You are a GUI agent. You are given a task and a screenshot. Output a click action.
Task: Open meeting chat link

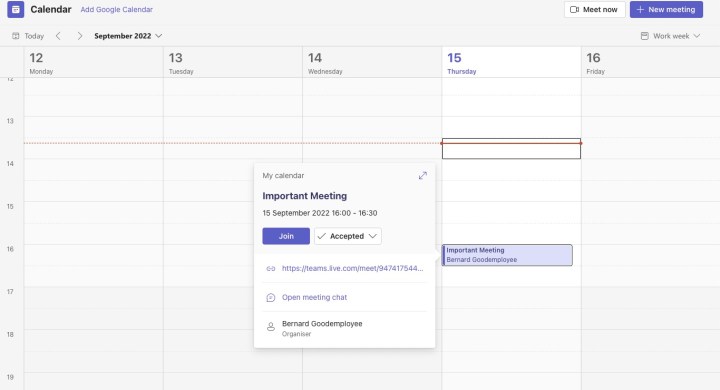(315, 297)
